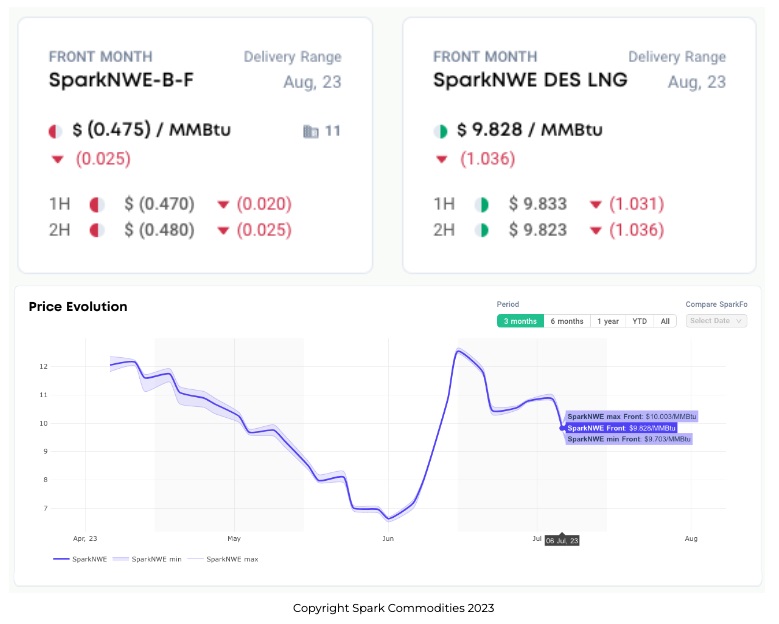Click down arrow beside (1.036) in 2H row of DES LNG
779x624 pixels.
[596, 231]
